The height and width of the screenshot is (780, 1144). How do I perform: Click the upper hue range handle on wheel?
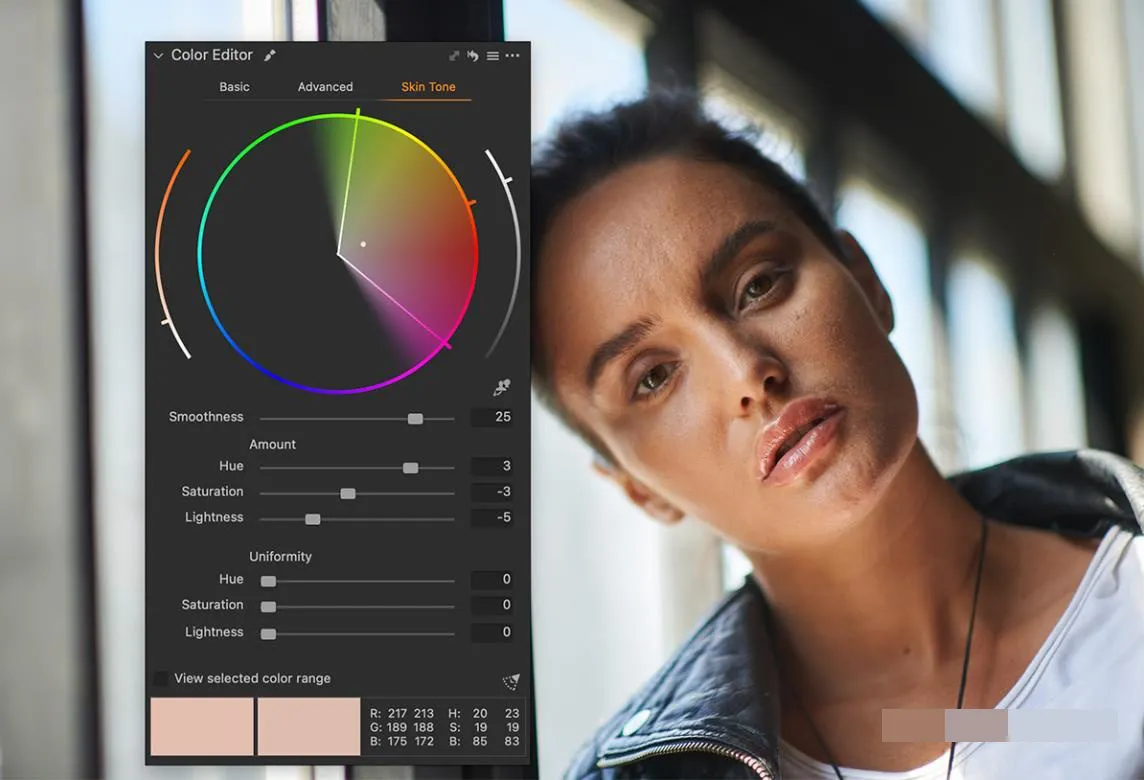pyautogui.click(x=358, y=112)
